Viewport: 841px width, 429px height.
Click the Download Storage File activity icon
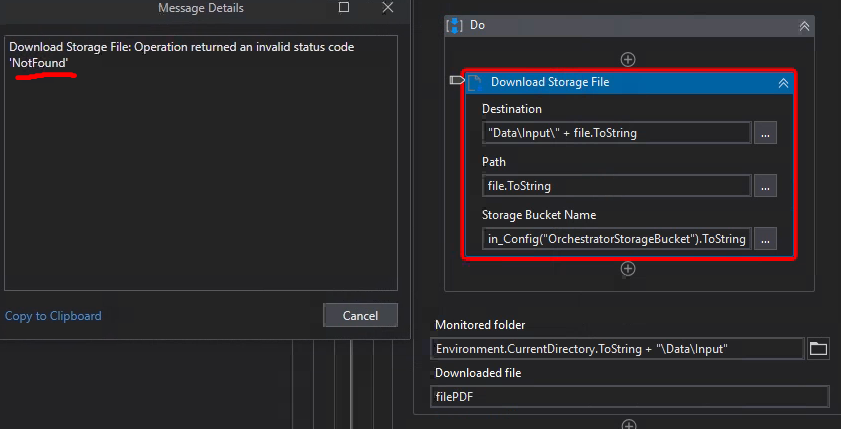[x=475, y=83]
